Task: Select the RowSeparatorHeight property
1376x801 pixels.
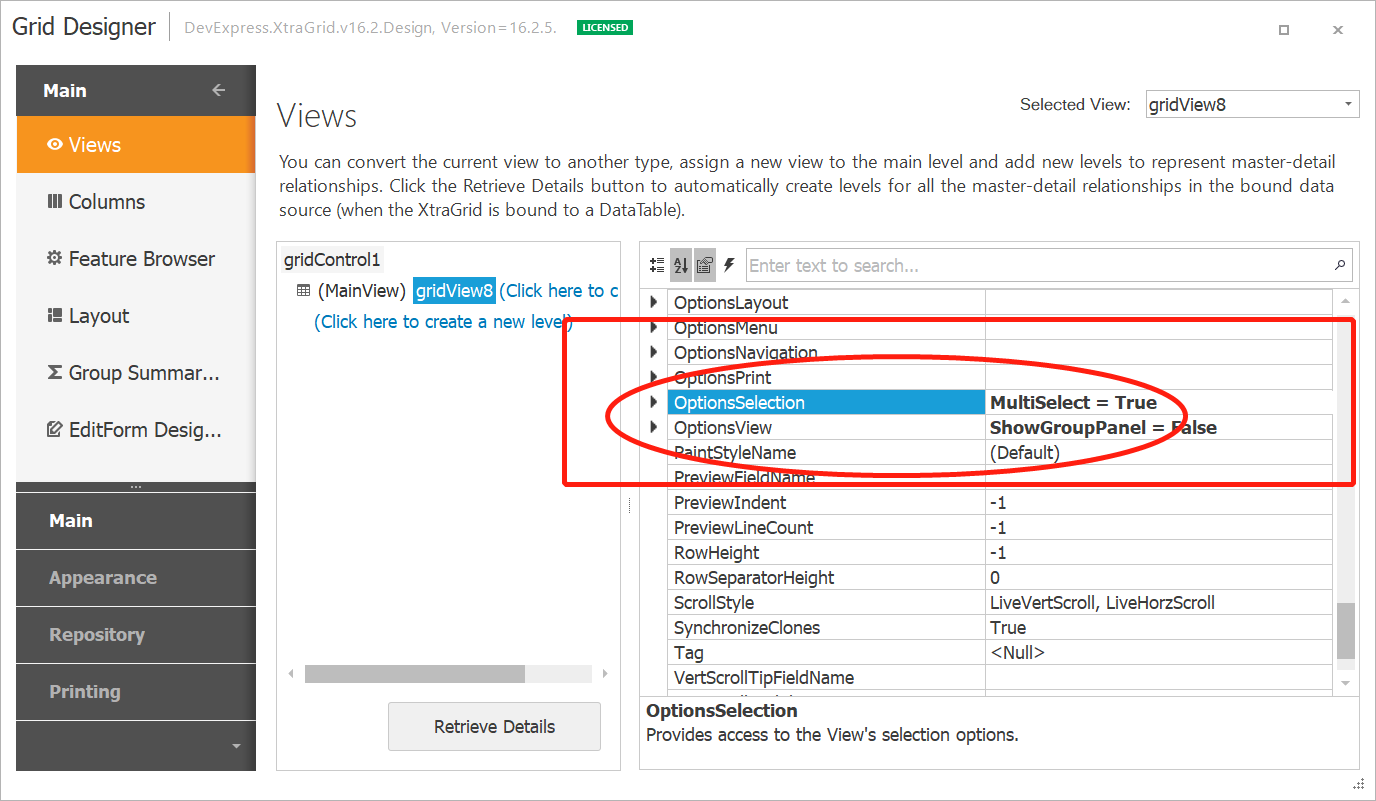Action: 754,577
